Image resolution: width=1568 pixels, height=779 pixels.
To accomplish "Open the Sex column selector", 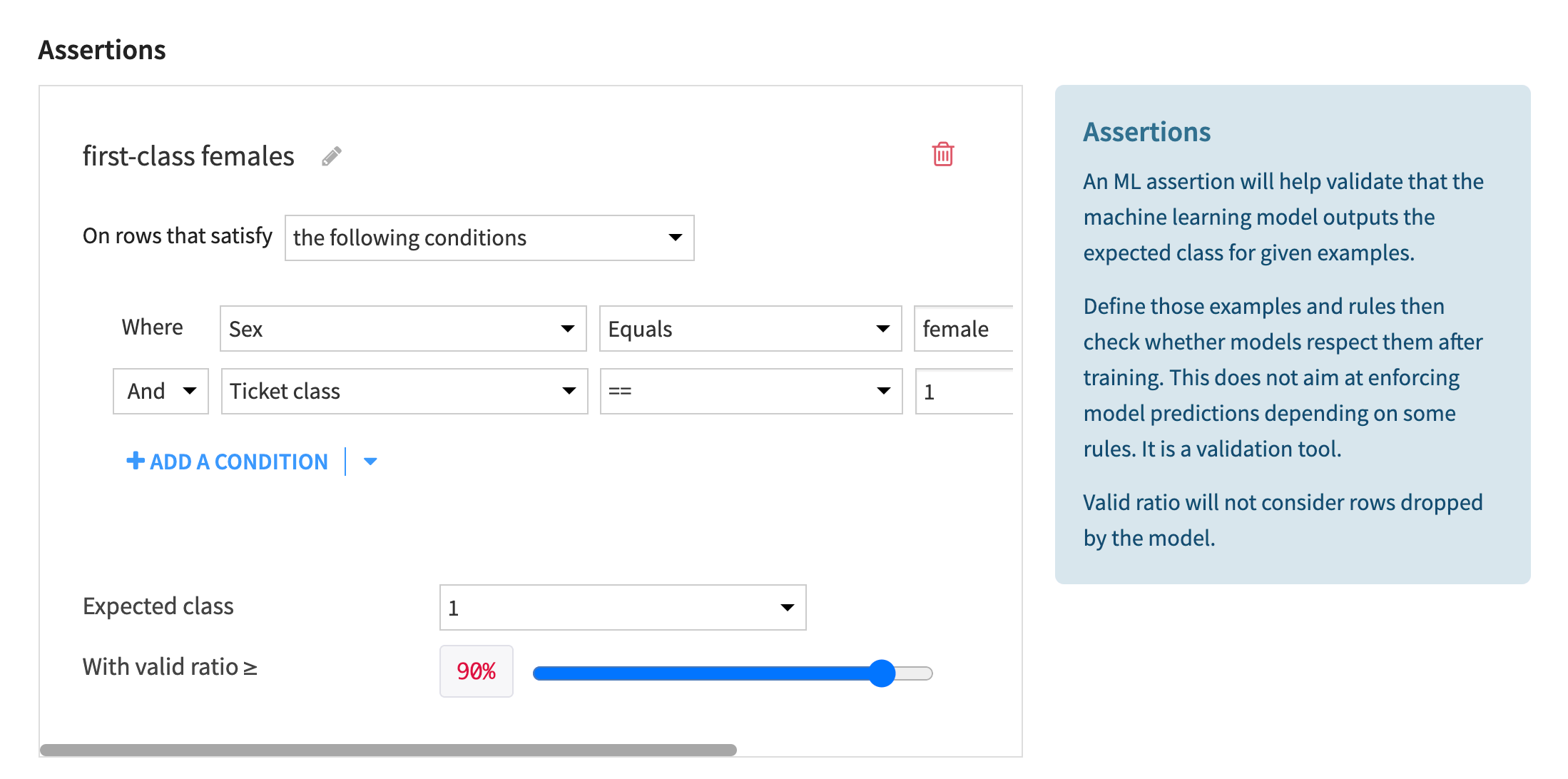I will point(399,329).
